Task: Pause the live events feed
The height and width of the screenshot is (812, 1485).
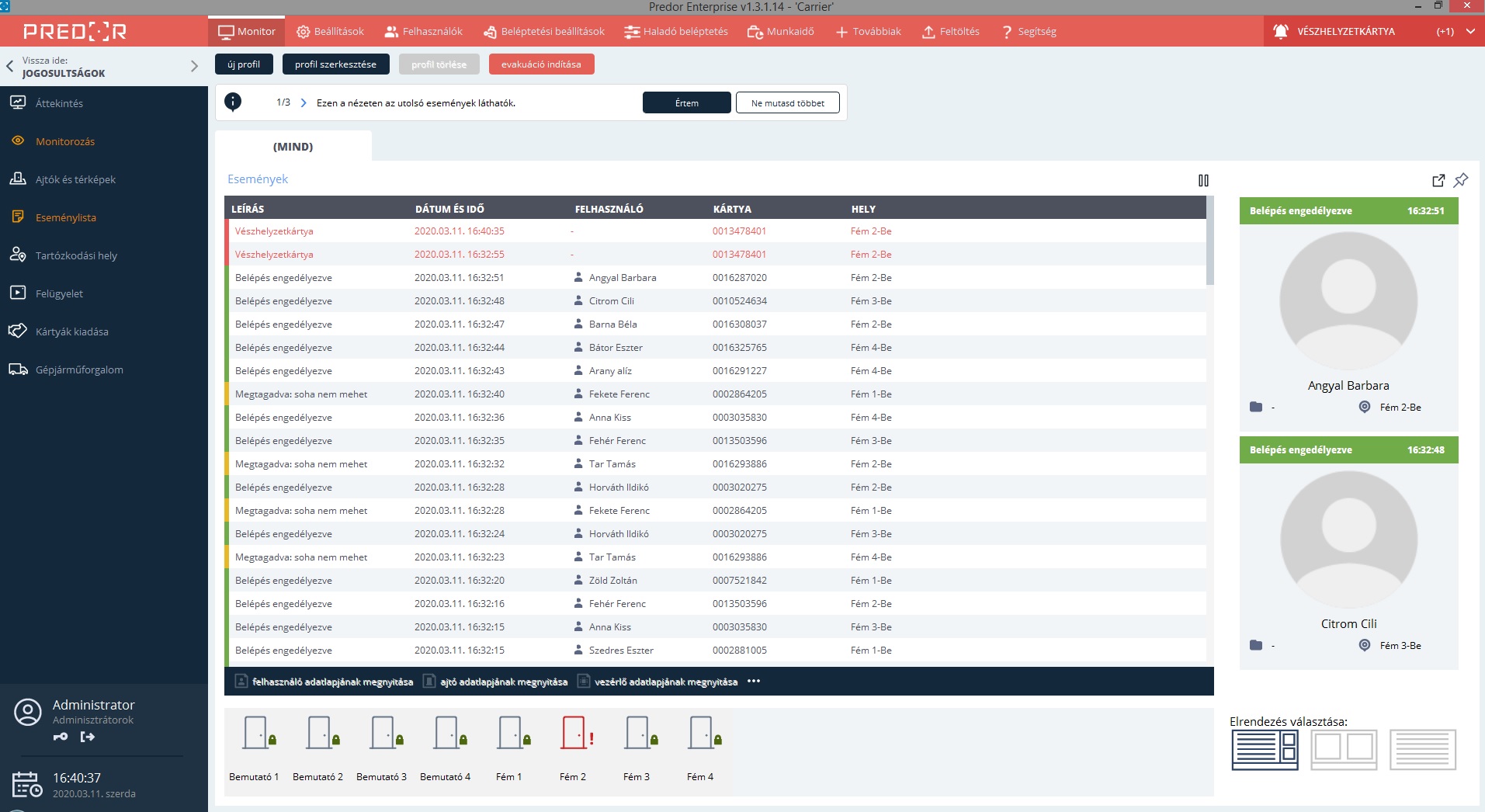Action: pyautogui.click(x=1203, y=180)
